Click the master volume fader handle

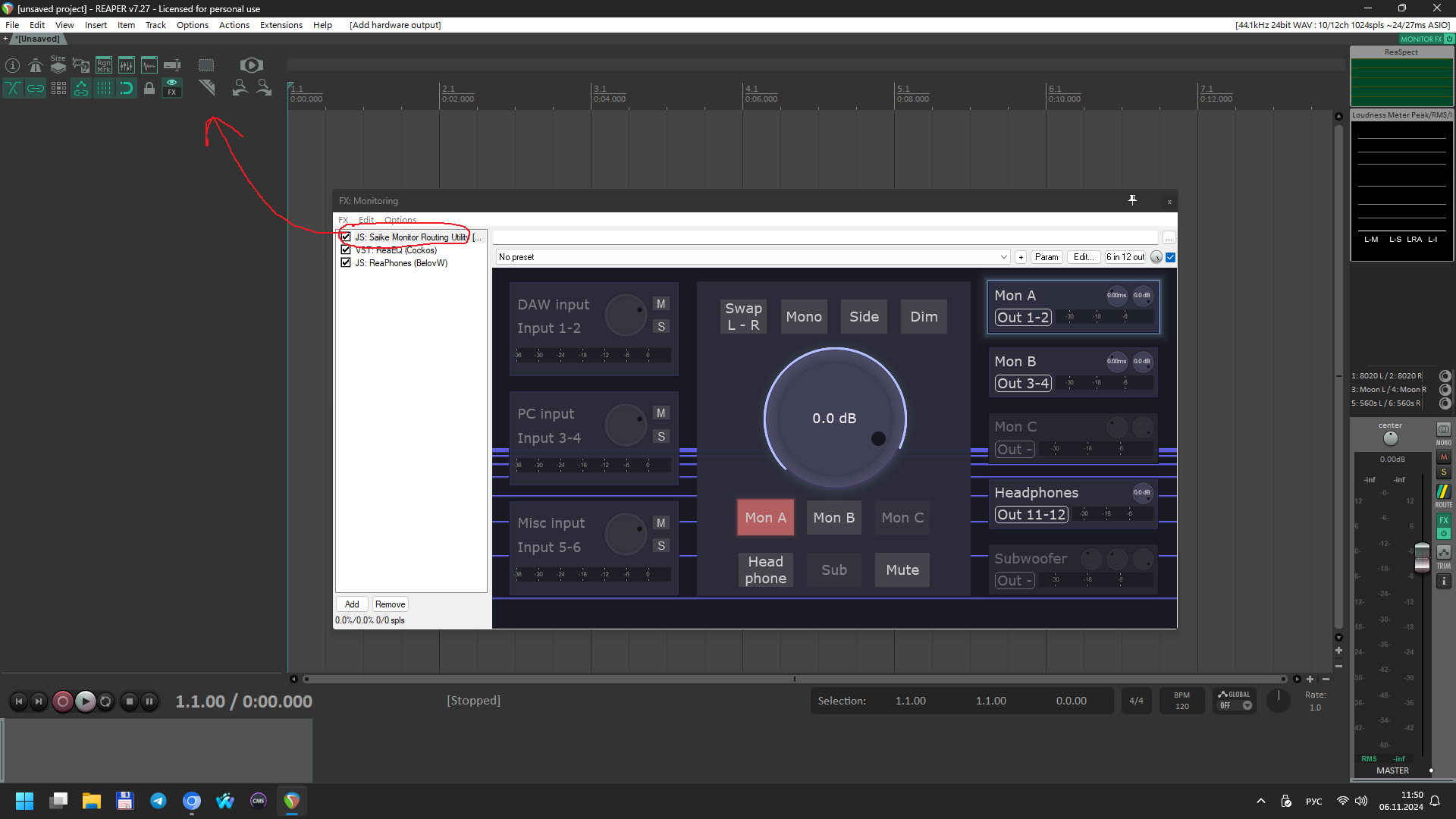tap(1422, 557)
